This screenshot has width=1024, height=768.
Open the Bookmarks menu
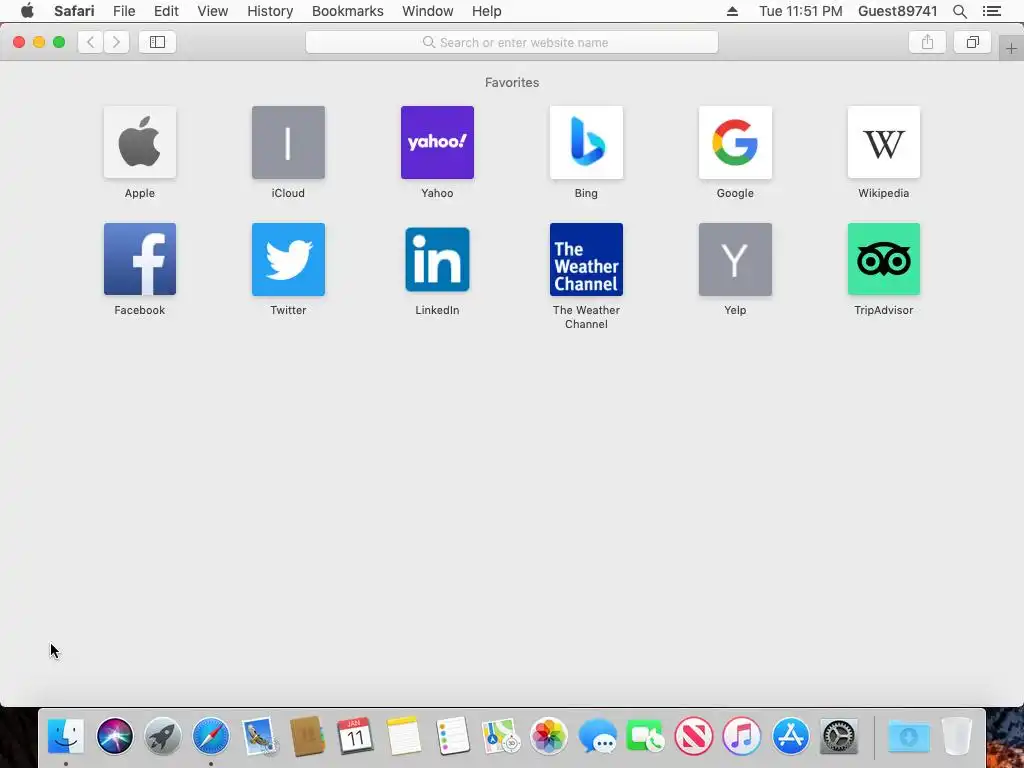point(347,11)
